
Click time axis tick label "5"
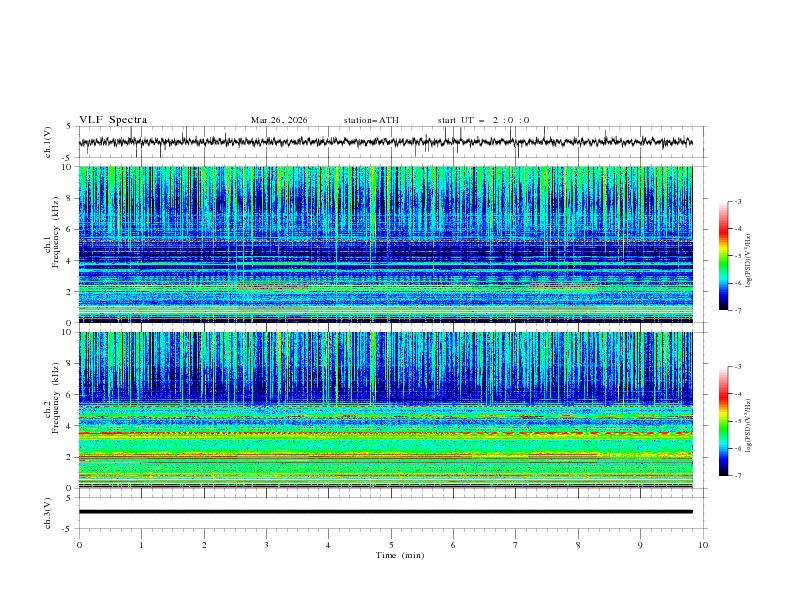click(391, 545)
